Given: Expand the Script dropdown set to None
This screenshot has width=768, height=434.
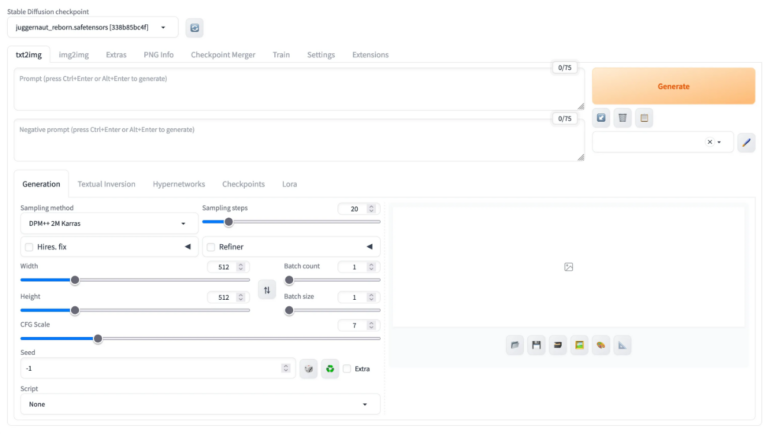Looking at the screenshot, I should (199, 404).
